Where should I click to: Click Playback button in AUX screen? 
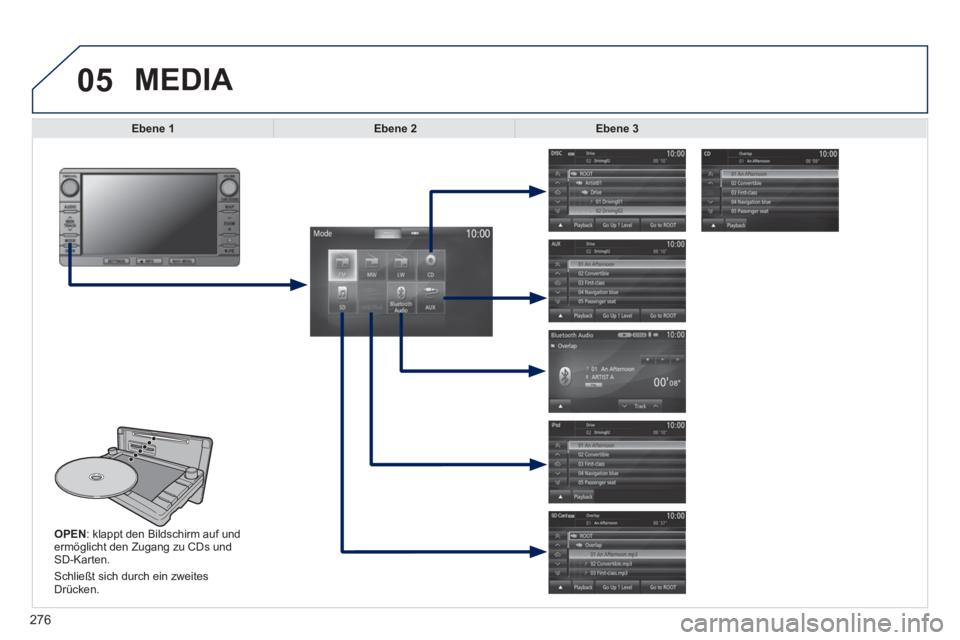tap(583, 315)
